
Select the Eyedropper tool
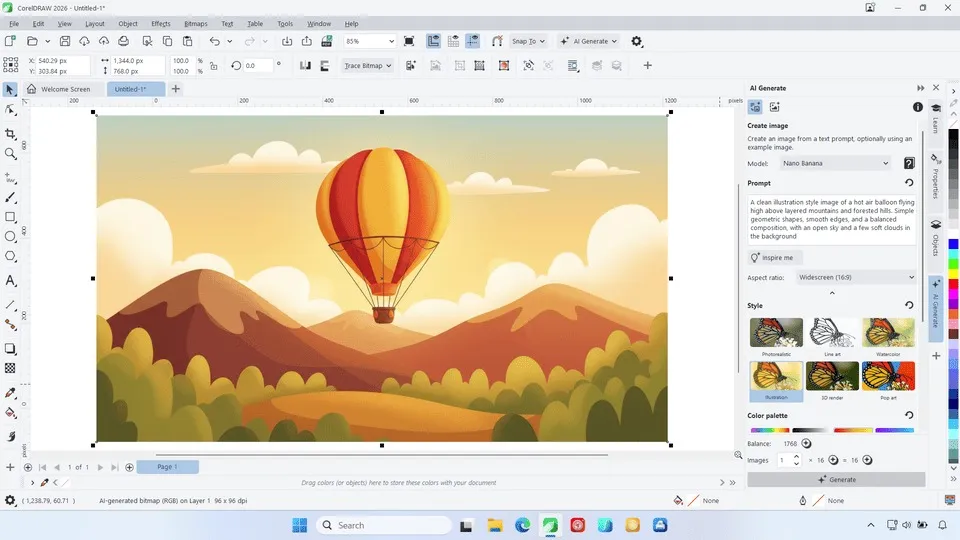(11, 392)
